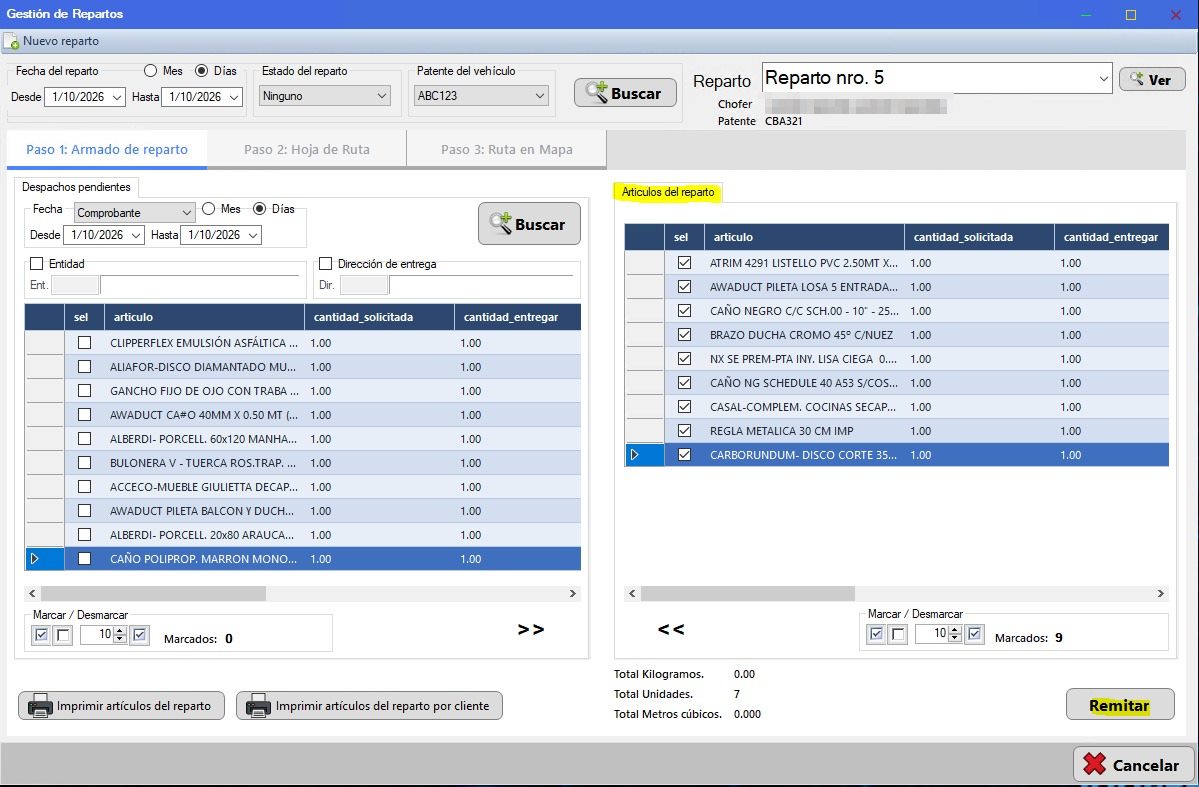Select Mes radio under Fecha del reparto

pos(151,71)
